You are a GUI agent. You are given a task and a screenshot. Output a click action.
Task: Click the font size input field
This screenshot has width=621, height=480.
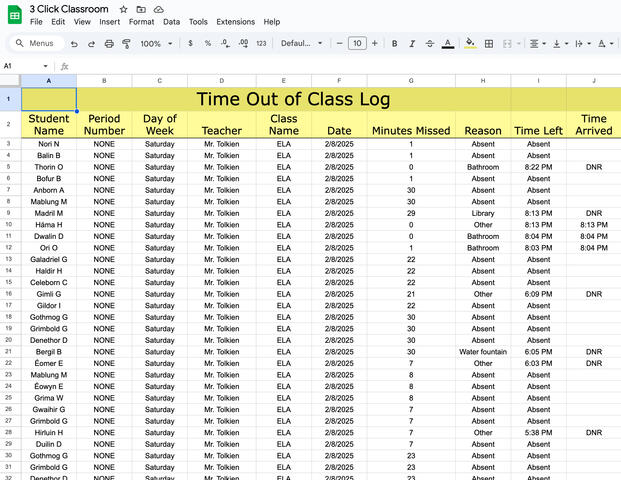(x=358, y=44)
